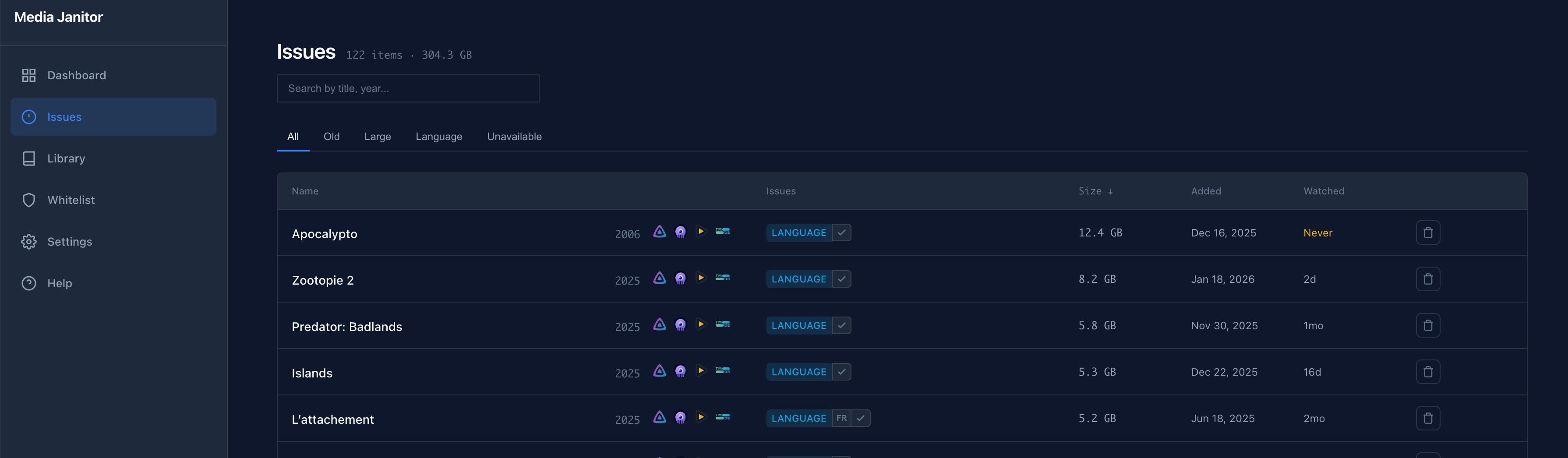Check off L'attachement language issue
Viewport: 1568px width, 458px height.
860,419
